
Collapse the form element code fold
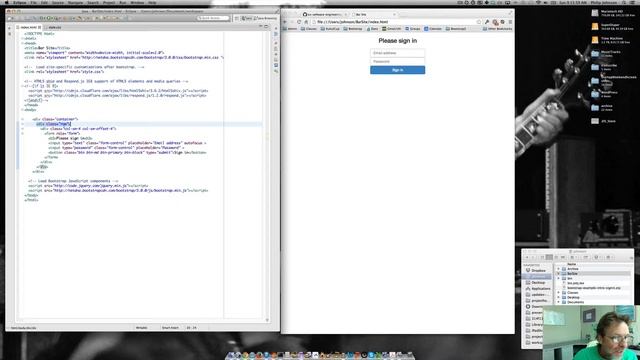[22, 133]
